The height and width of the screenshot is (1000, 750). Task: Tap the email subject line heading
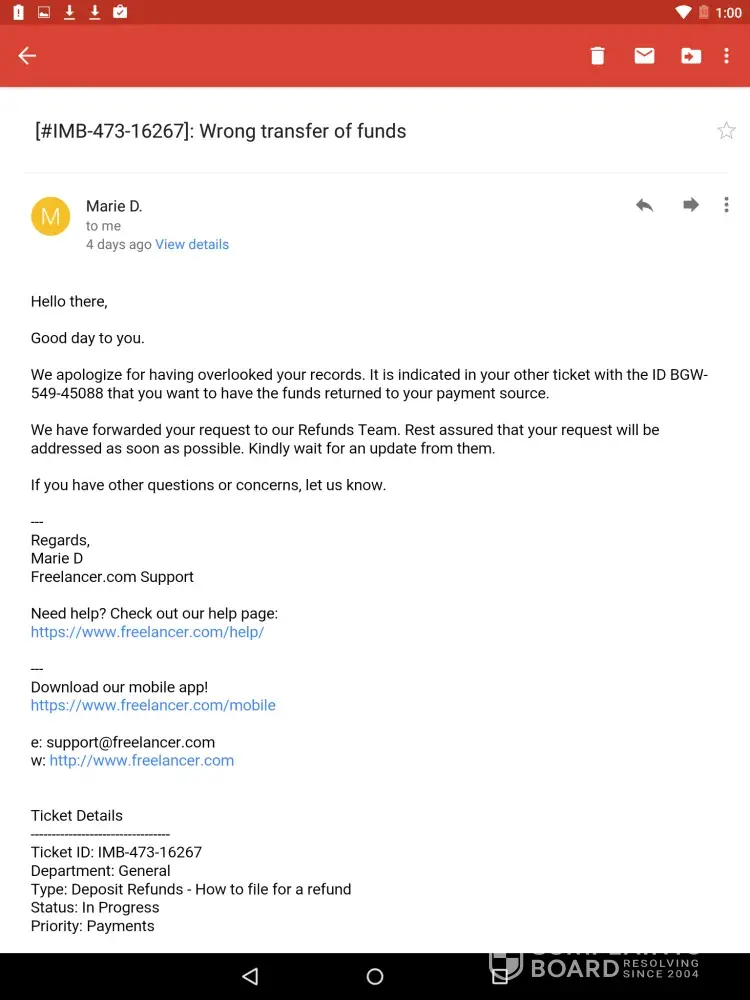221,131
